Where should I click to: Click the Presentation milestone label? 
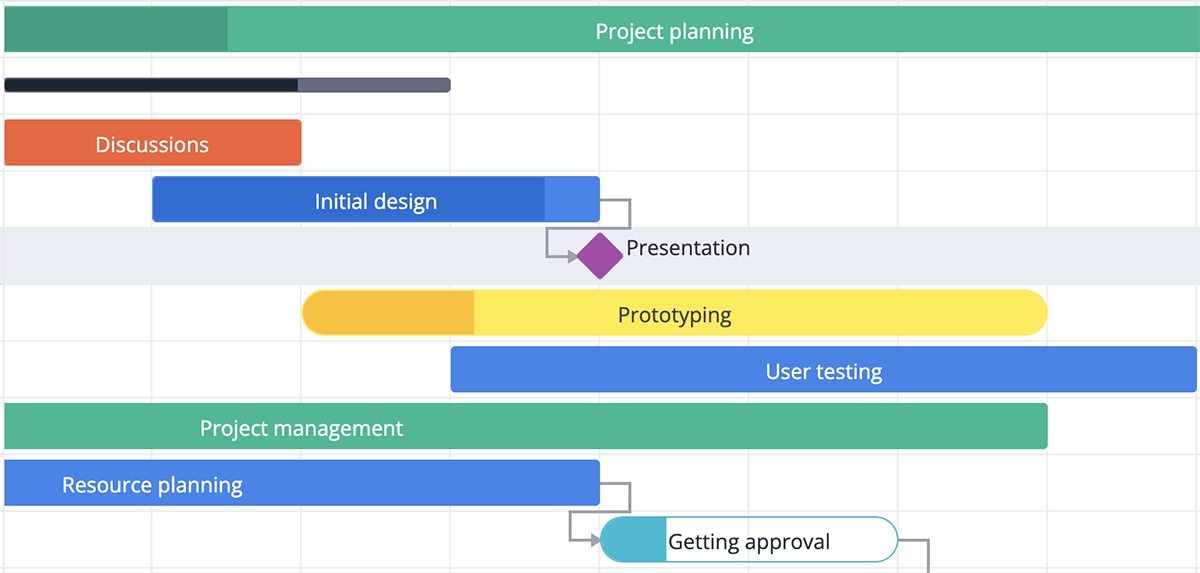[688, 248]
